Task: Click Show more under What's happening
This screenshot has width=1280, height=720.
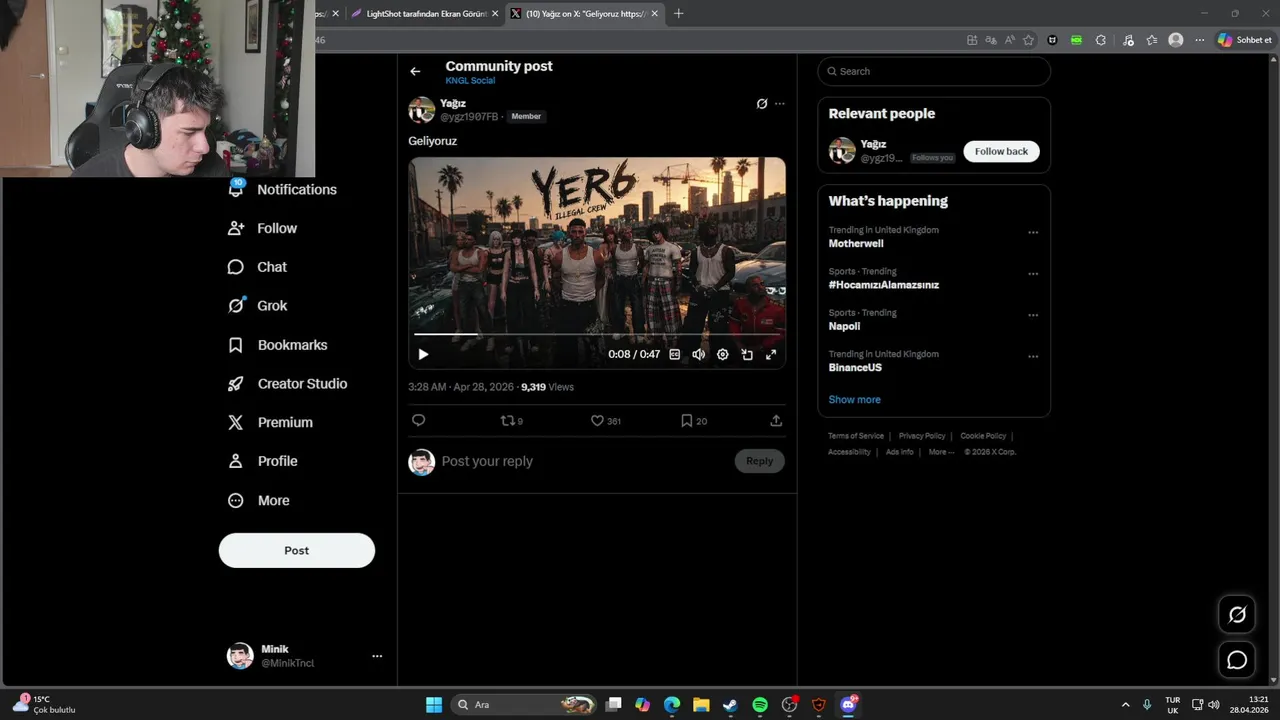Action: coord(854,400)
